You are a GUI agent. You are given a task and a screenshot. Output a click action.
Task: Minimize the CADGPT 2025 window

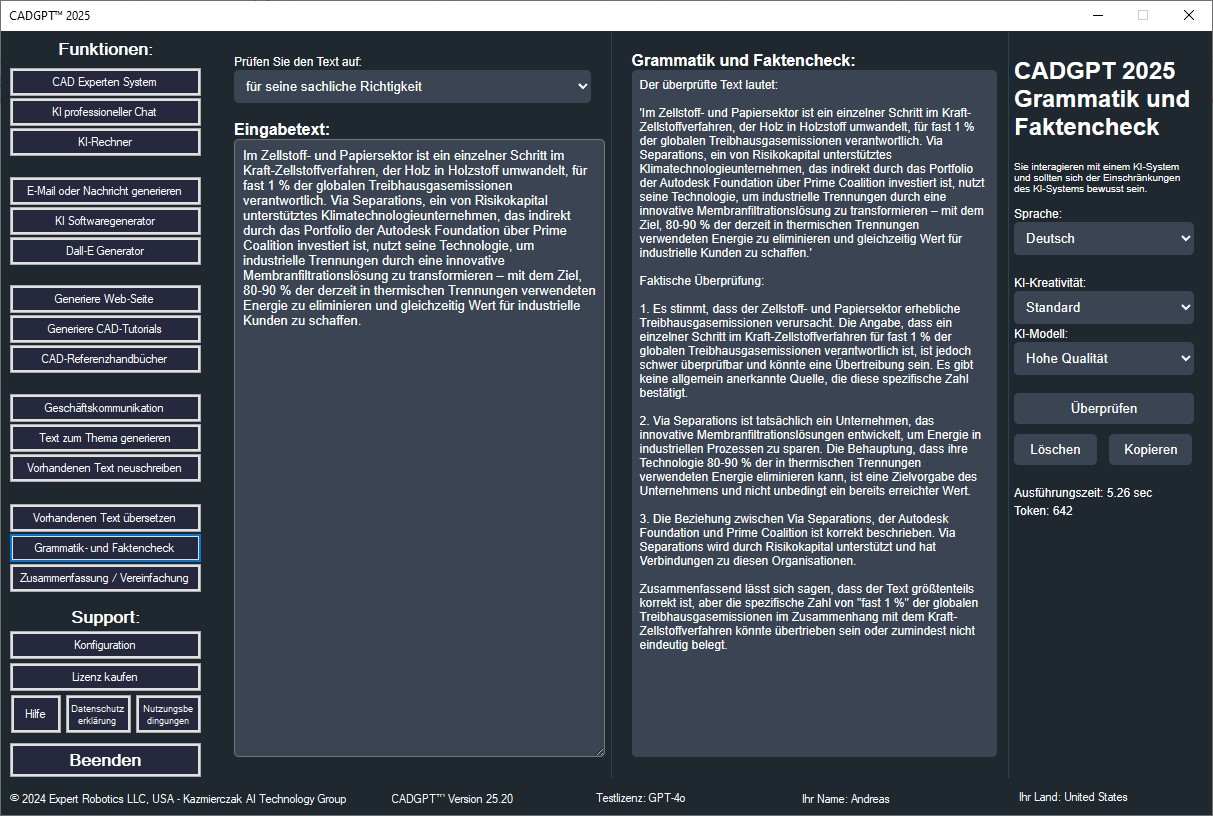[x=1097, y=15]
